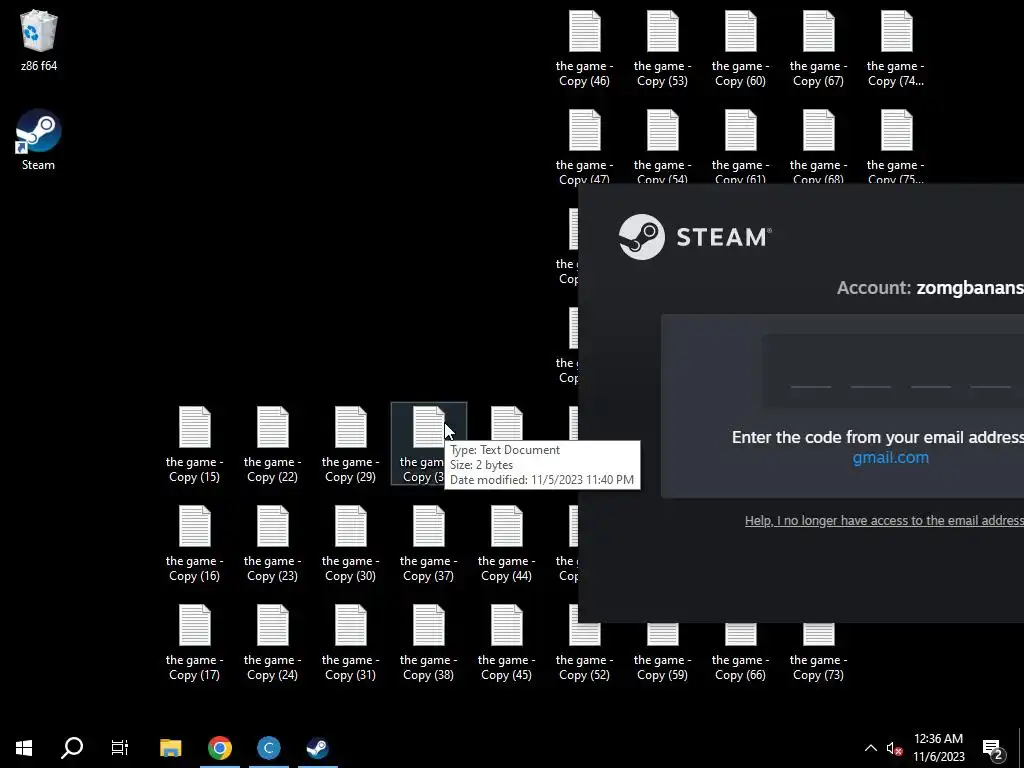1024x768 pixels.
Task: Select the game - Copy (37) file
Action: [x=428, y=544]
